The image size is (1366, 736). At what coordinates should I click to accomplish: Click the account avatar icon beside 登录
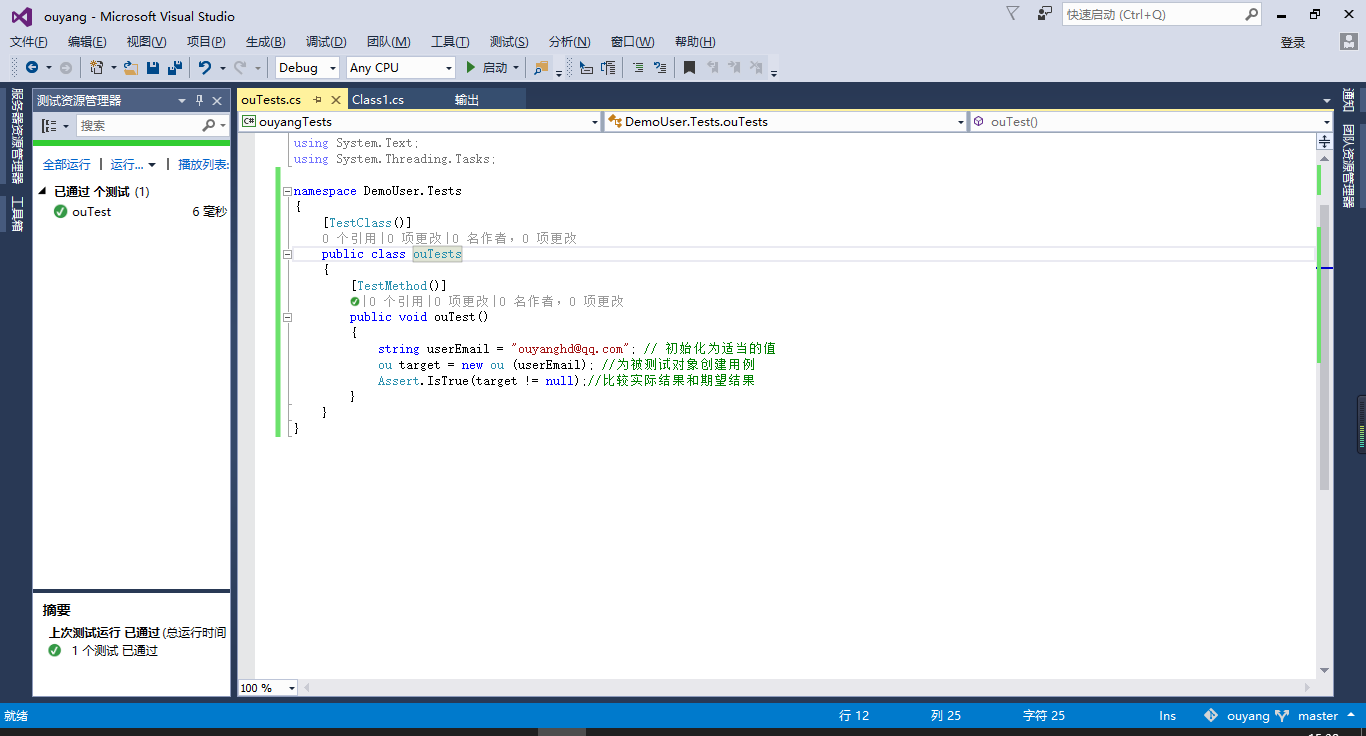(1349, 42)
